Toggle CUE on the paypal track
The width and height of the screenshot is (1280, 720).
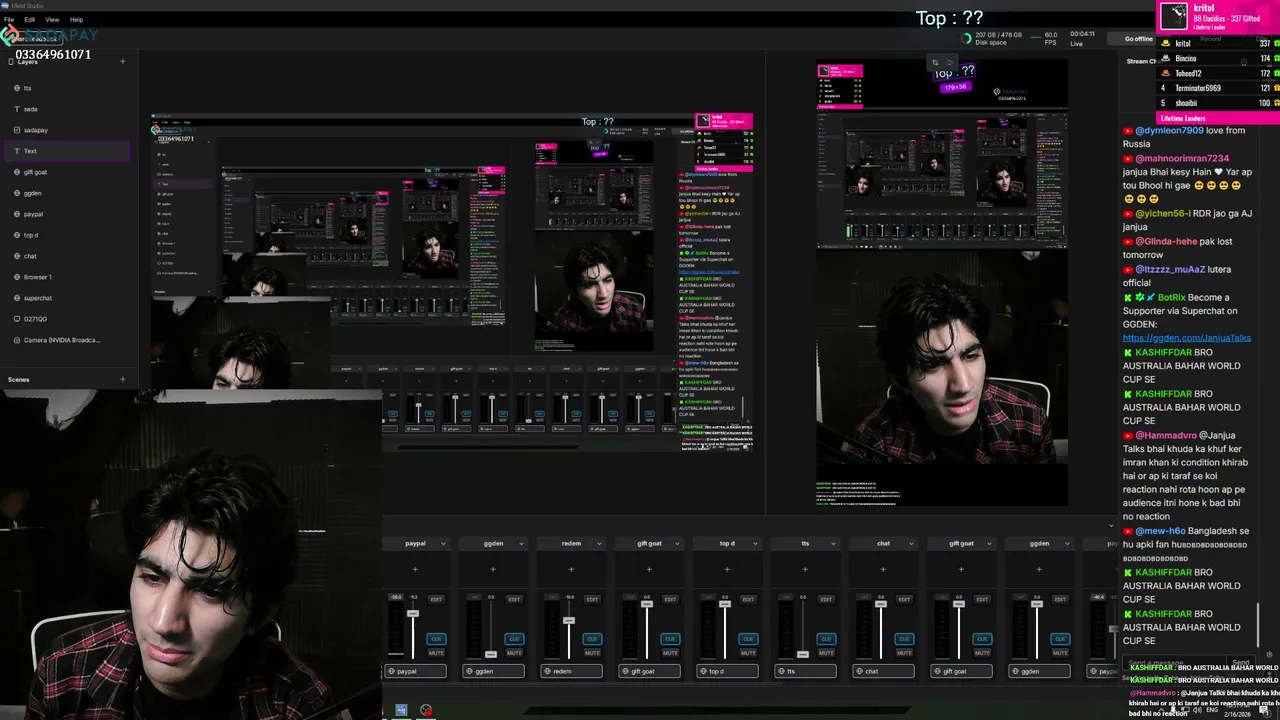(436, 639)
